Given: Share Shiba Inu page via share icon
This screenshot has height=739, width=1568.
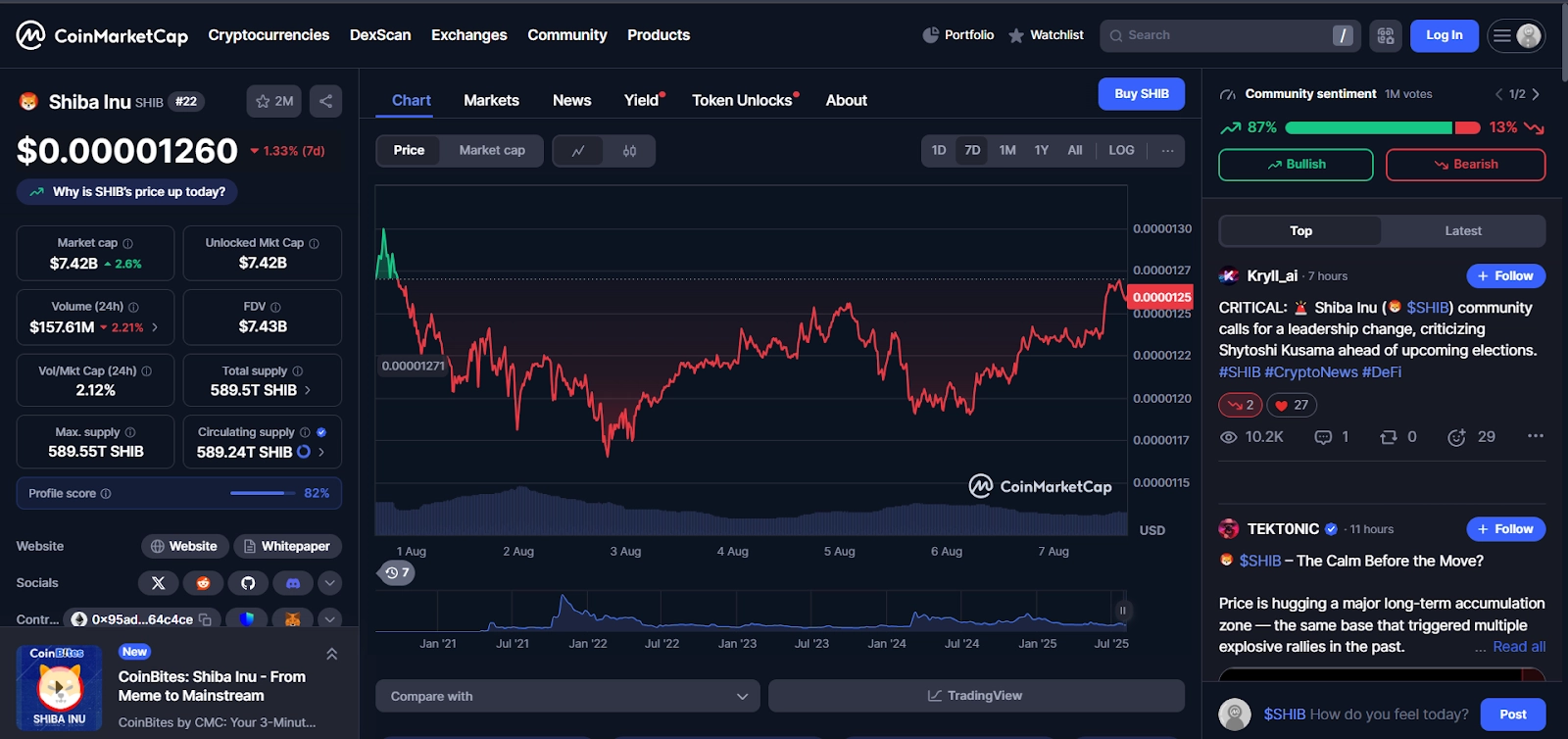Looking at the screenshot, I should (x=325, y=101).
